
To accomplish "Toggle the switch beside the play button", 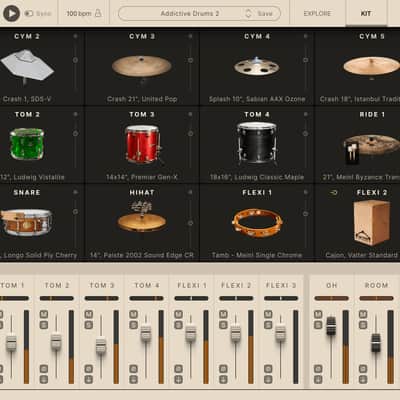I will [29, 14].
